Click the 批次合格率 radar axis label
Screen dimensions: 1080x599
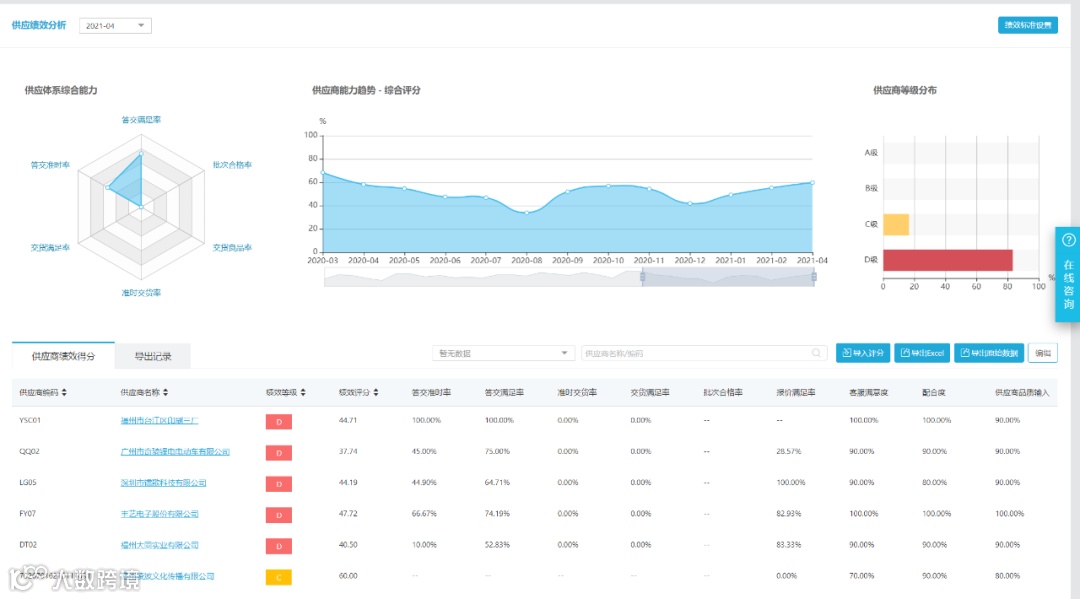tap(232, 165)
